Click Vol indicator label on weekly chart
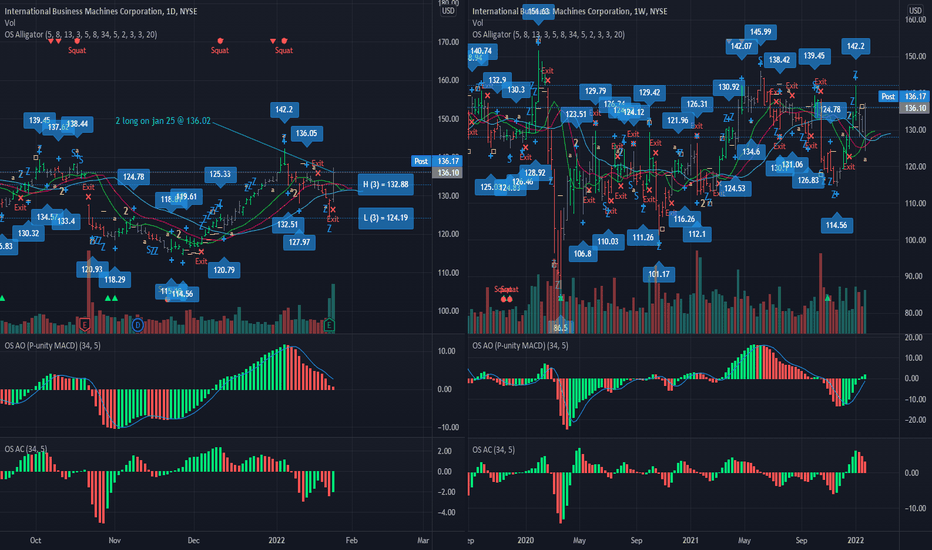This screenshot has height=550, width=932. point(478,23)
